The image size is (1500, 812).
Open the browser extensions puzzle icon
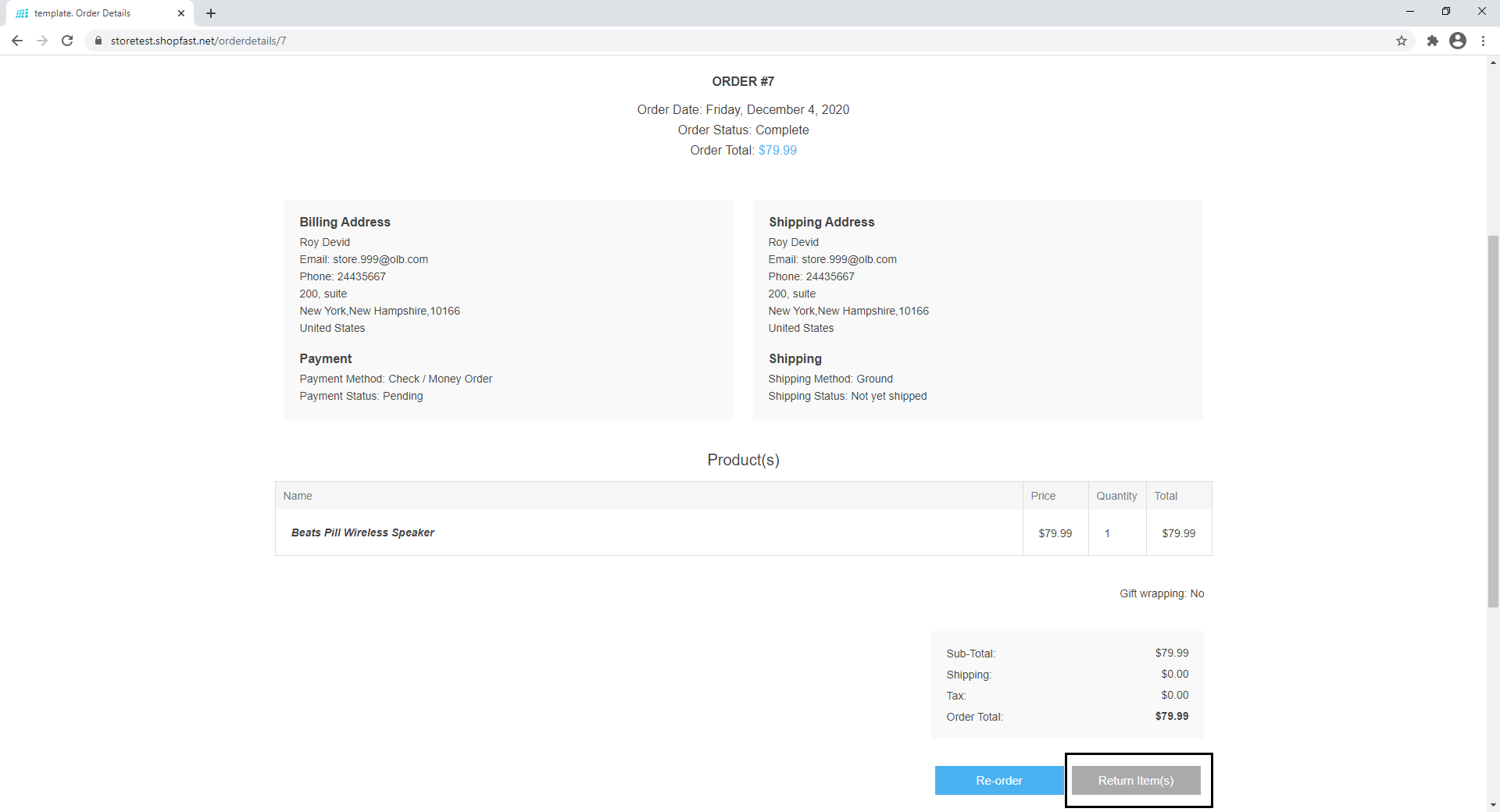(1432, 41)
